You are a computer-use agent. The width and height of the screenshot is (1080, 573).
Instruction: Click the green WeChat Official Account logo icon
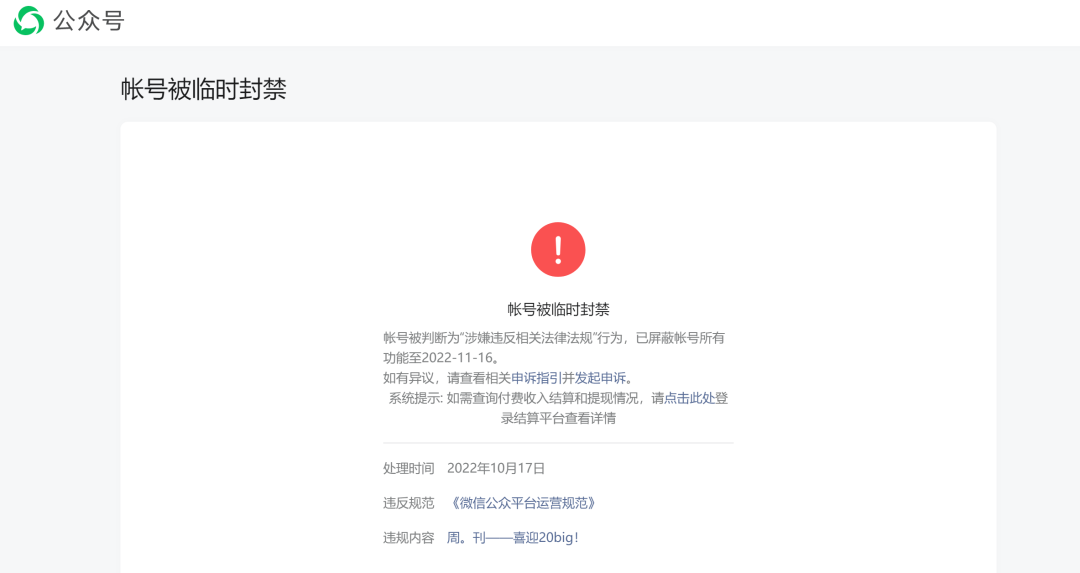(x=29, y=21)
